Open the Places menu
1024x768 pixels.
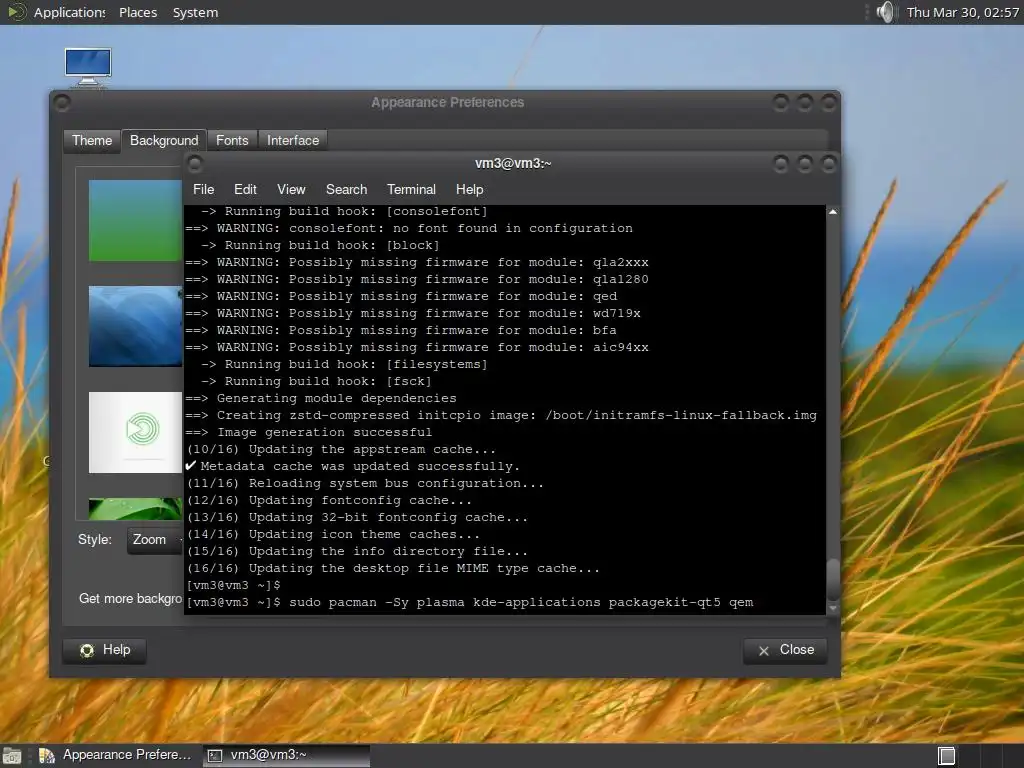(138, 12)
